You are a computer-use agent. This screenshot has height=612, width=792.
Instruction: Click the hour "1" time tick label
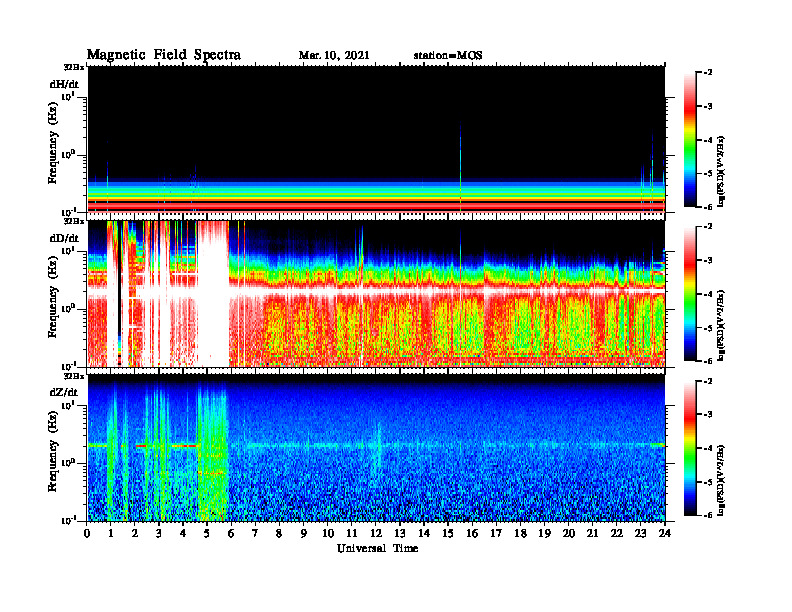[x=111, y=533]
